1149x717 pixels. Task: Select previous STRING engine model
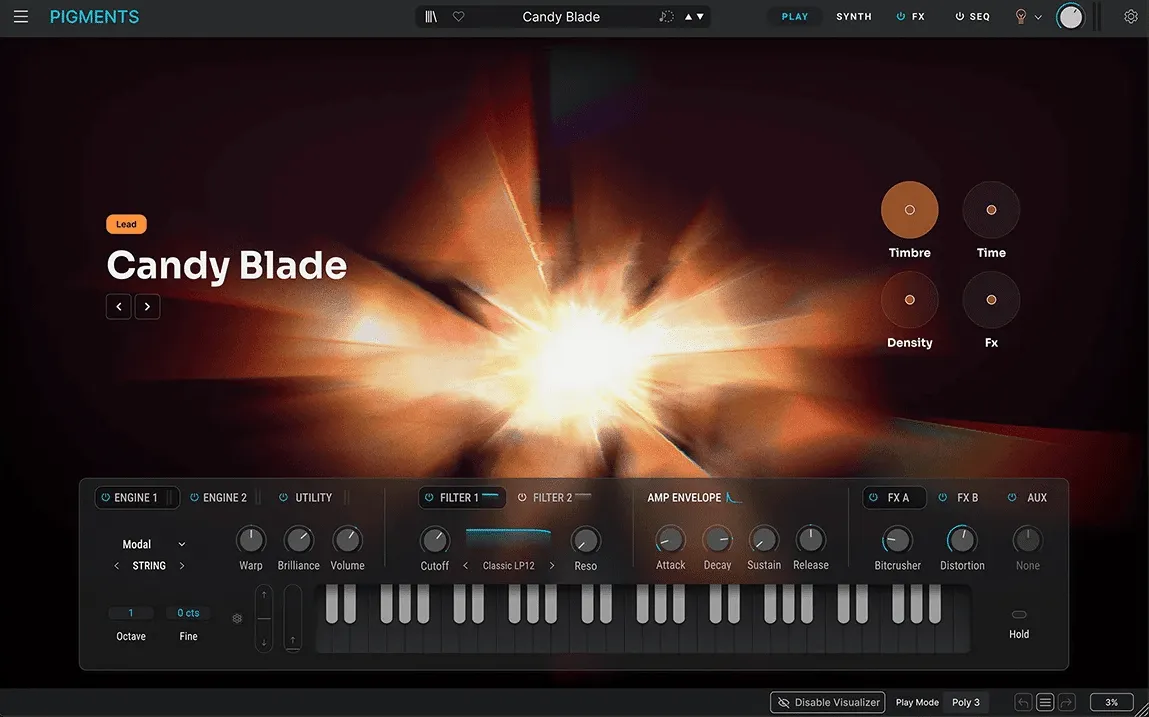pos(117,566)
